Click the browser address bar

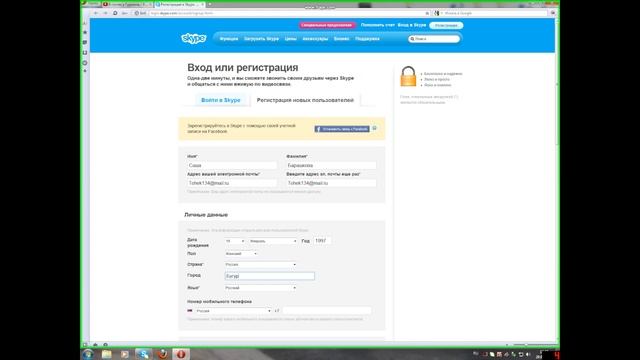point(288,13)
